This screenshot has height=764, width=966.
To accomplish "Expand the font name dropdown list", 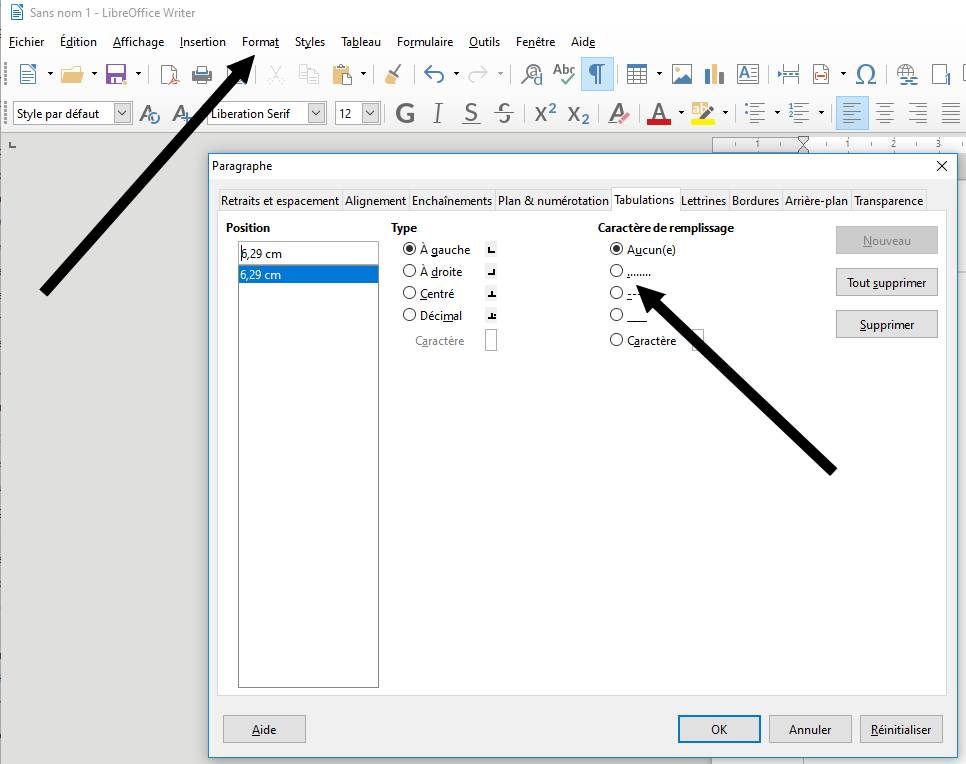I will [x=316, y=113].
